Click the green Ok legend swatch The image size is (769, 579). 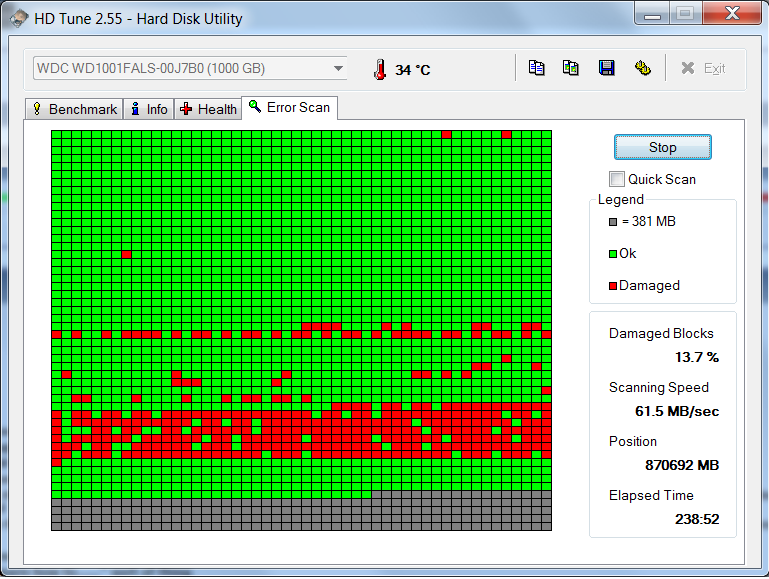[613, 253]
